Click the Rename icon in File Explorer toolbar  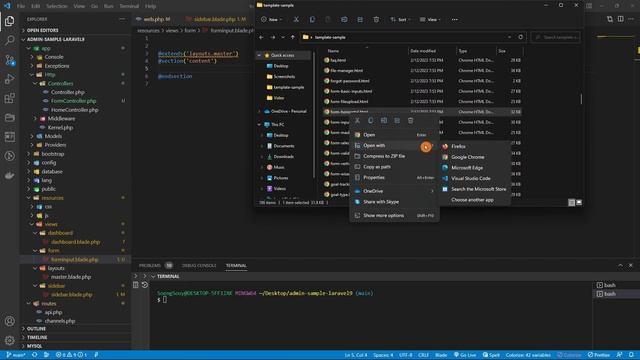pyautogui.click(x=344, y=20)
